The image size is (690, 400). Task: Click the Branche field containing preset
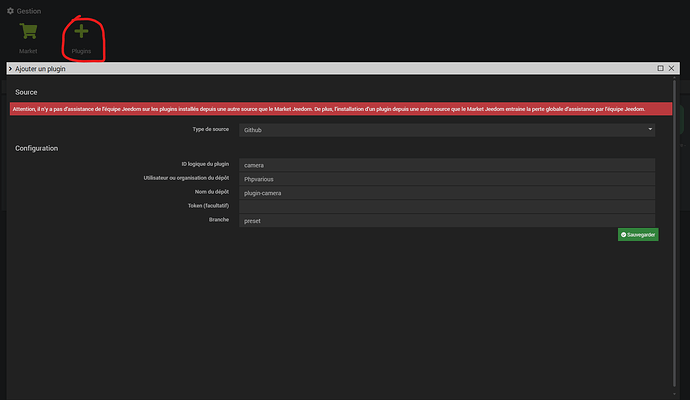447,220
